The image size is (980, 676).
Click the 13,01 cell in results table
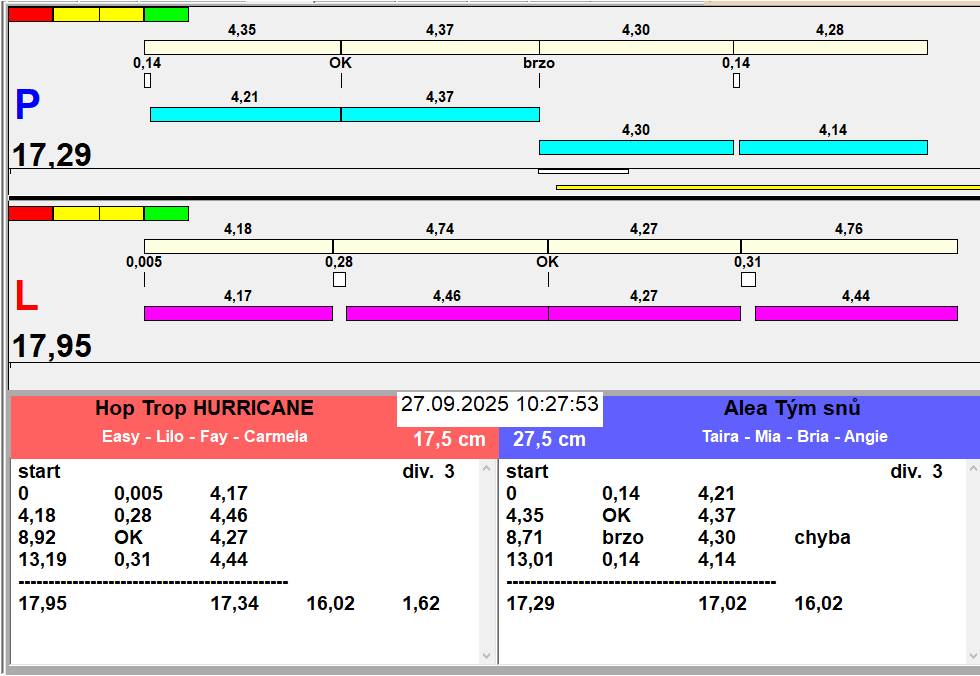(530, 559)
